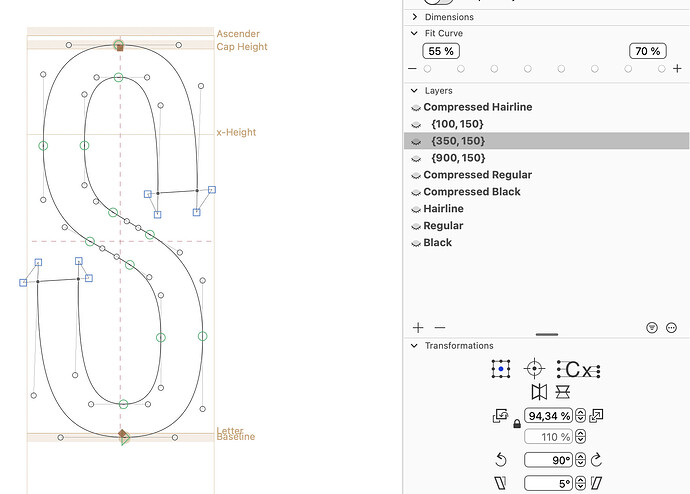The width and height of the screenshot is (690, 494).
Task: Toggle visibility eye of Compressed Hairline layer
Action: tap(415, 107)
